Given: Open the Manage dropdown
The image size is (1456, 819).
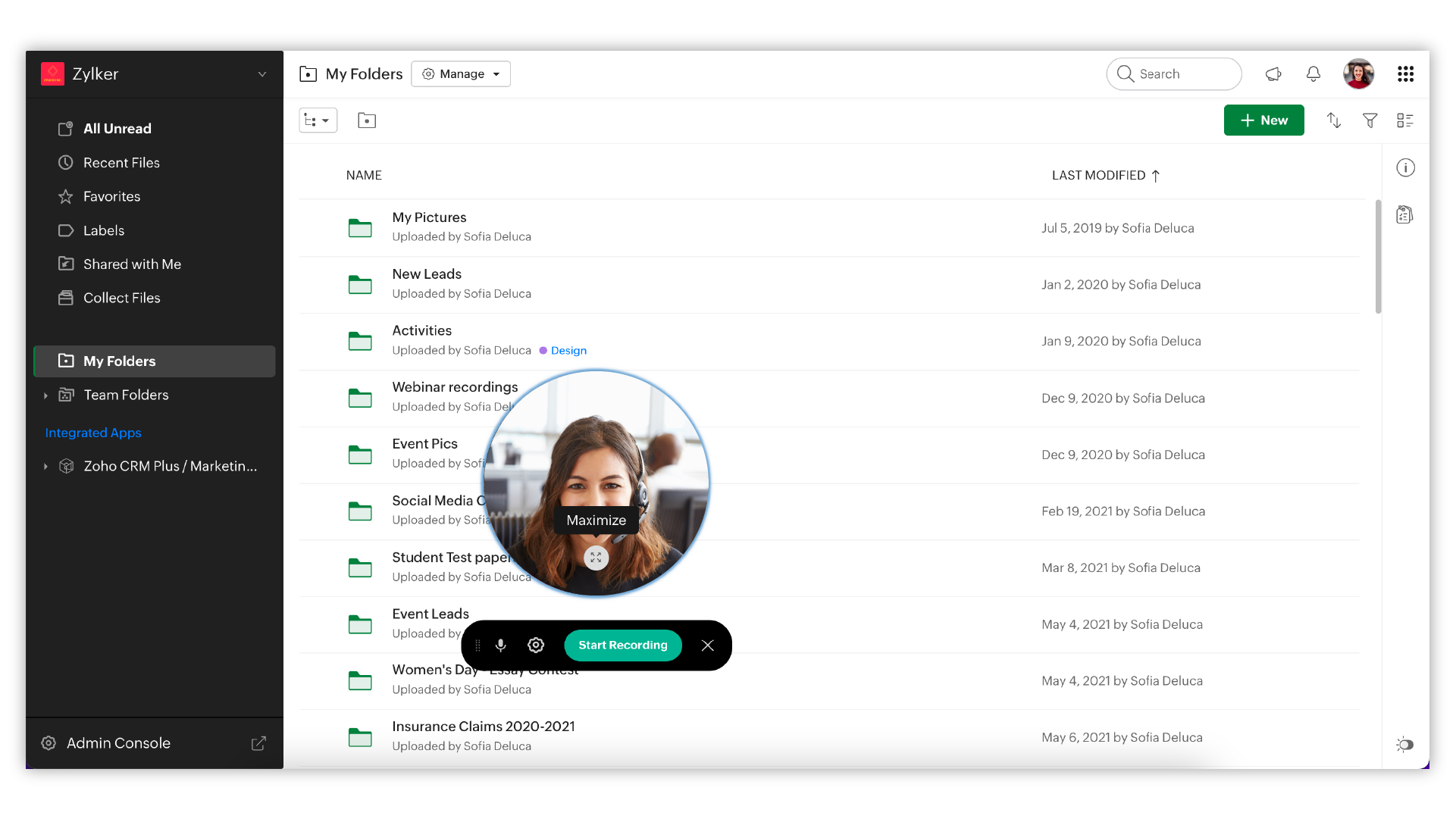Looking at the screenshot, I should pyautogui.click(x=461, y=74).
